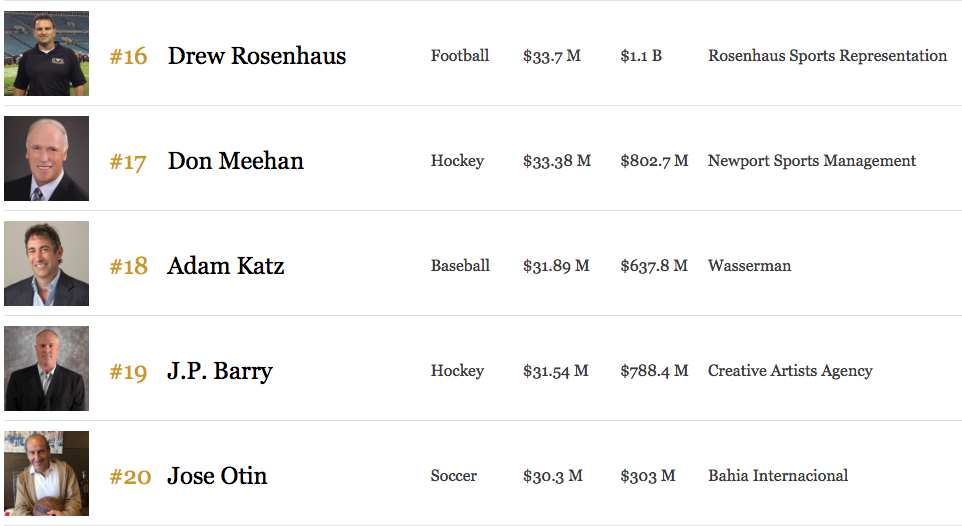
Task: Click the #16 rank number
Action: (x=128, y=56)
